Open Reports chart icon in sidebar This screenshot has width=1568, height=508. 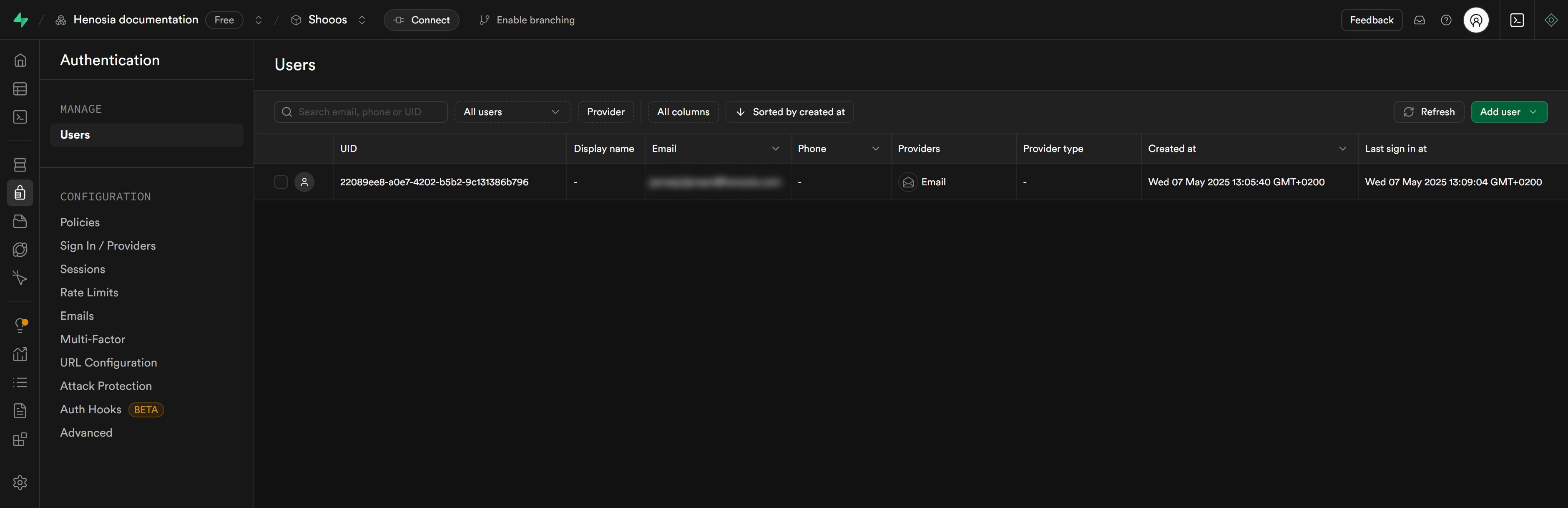coord(20,354)
